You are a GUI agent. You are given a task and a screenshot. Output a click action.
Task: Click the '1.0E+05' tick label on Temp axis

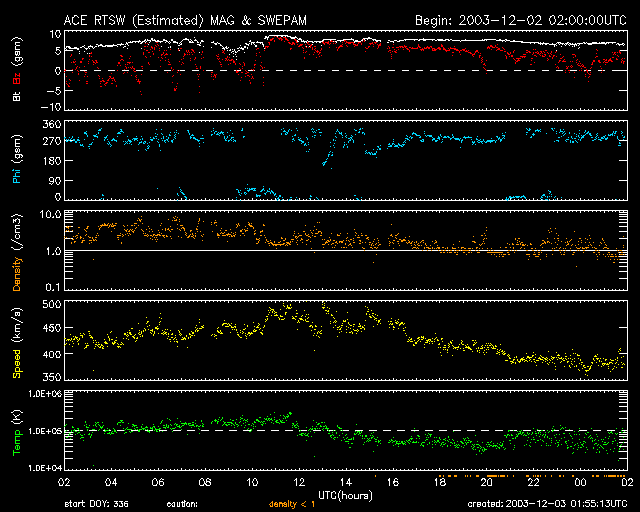pos(45,431)
